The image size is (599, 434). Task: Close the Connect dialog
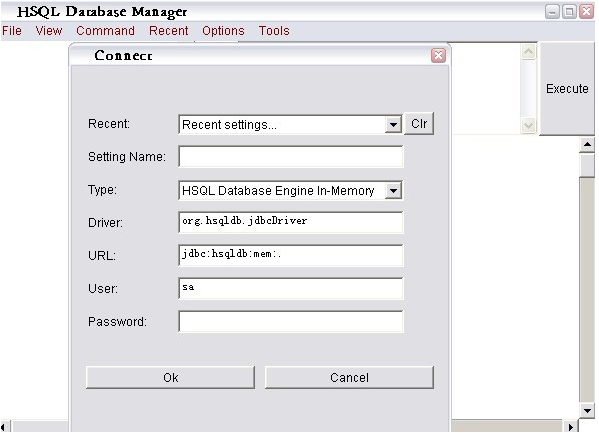(x=438, y=56)
